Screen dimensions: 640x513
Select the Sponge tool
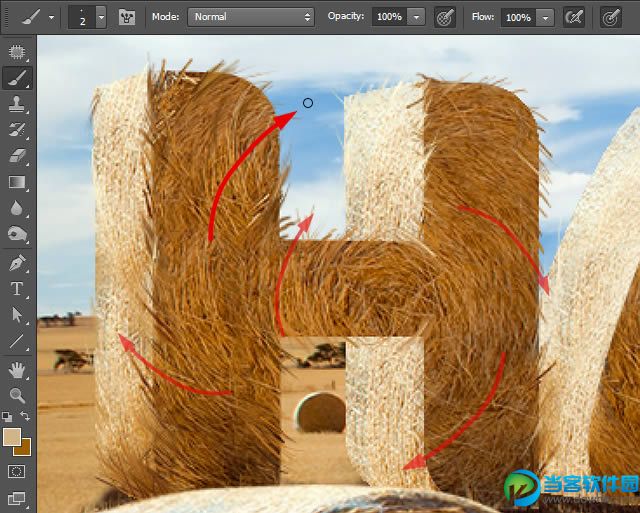17,234
